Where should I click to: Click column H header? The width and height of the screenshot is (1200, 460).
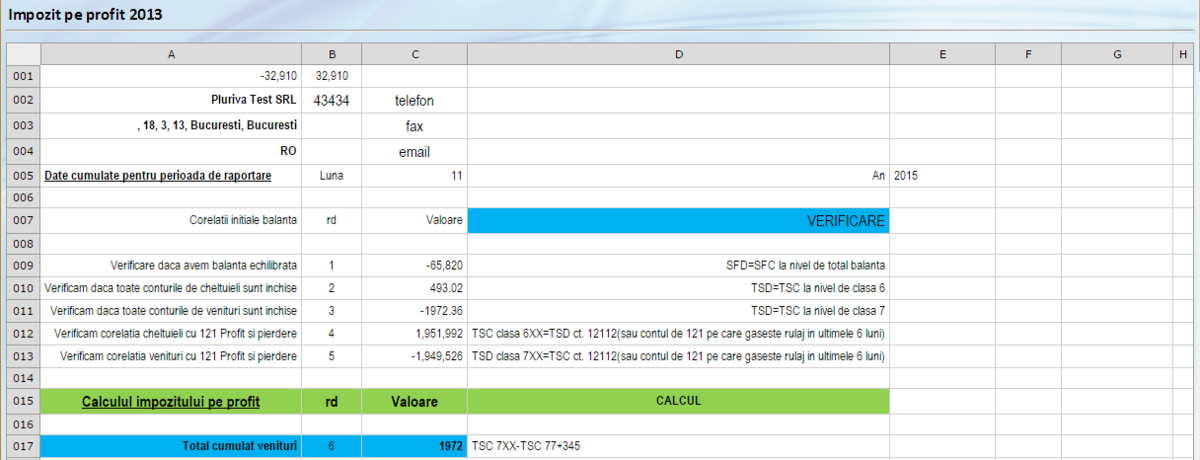point(1182,54)
